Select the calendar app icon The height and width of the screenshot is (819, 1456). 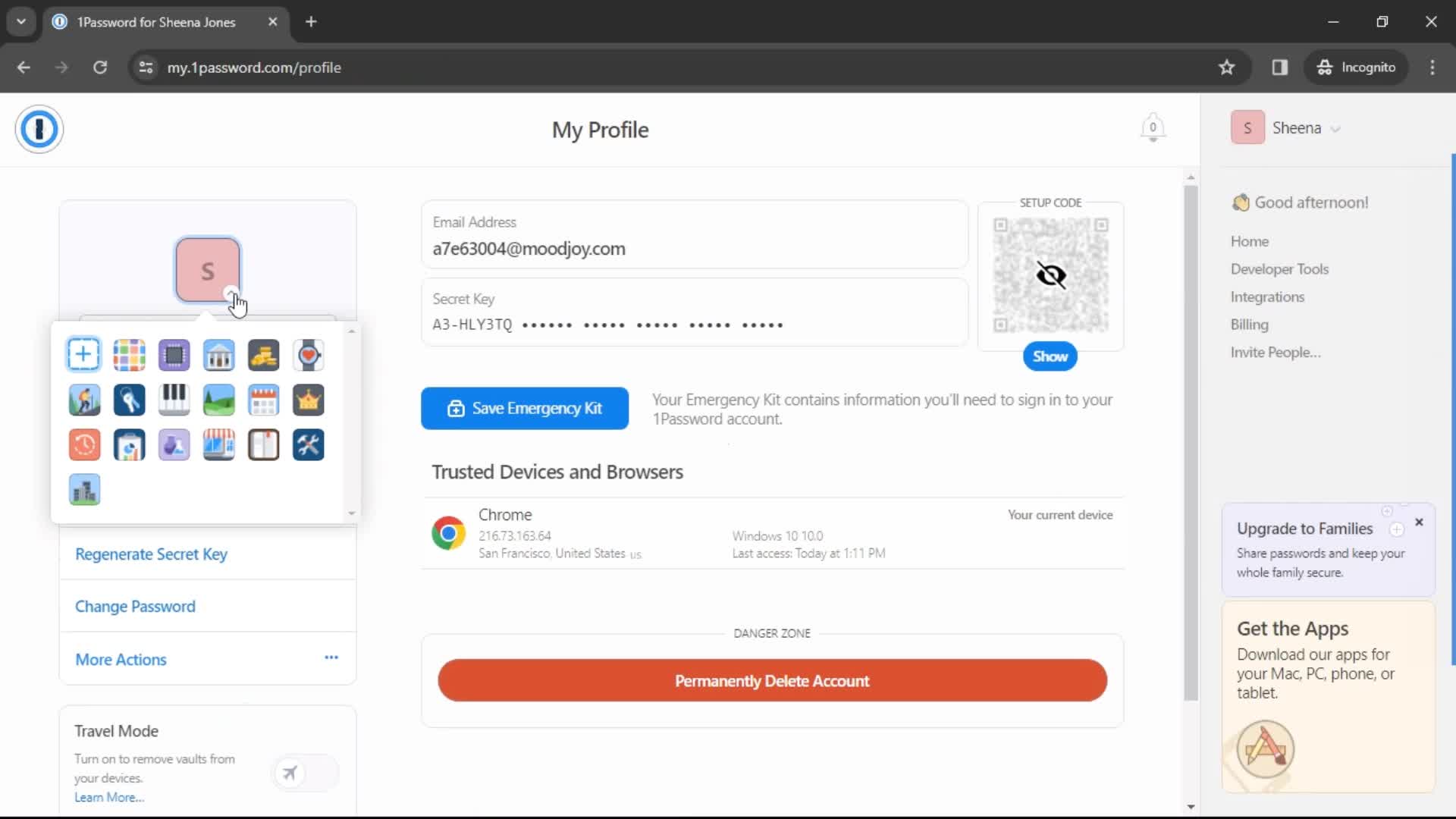(263, 399)
